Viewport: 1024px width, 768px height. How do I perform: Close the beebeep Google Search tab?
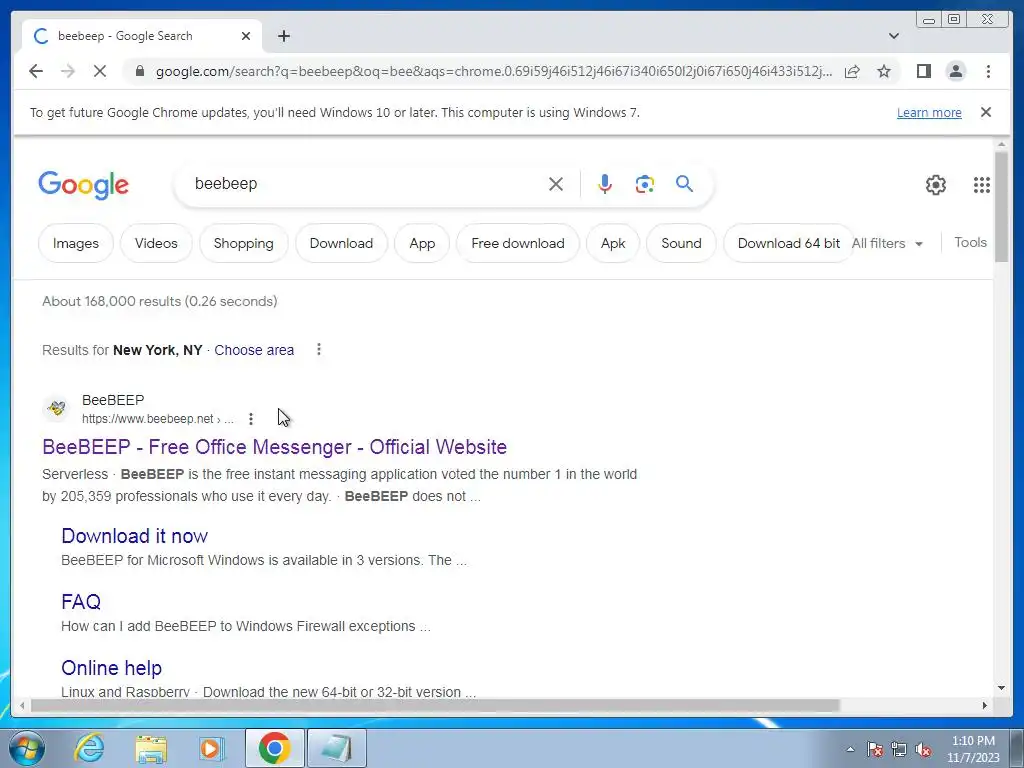pyautogui.click(x=246, y=36)
